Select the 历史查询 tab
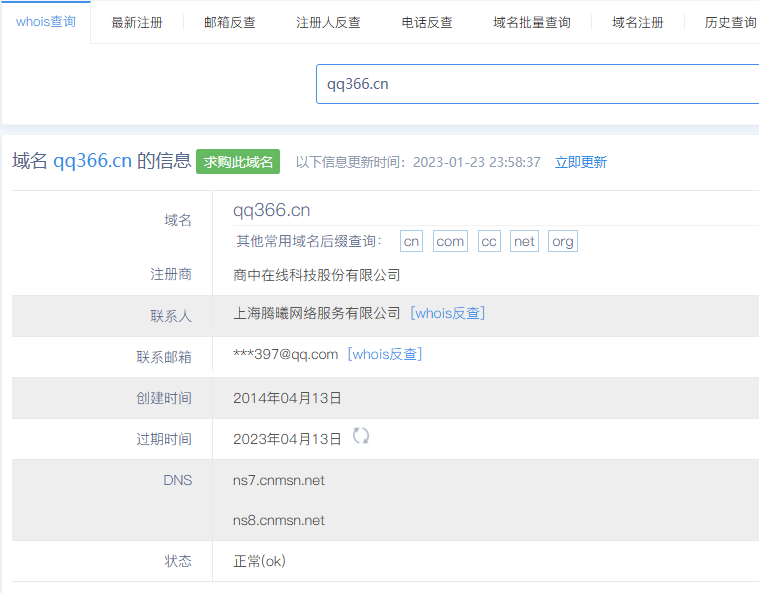Image resolution: width=759 pixels, height=593 pixels. pos(730,22)
